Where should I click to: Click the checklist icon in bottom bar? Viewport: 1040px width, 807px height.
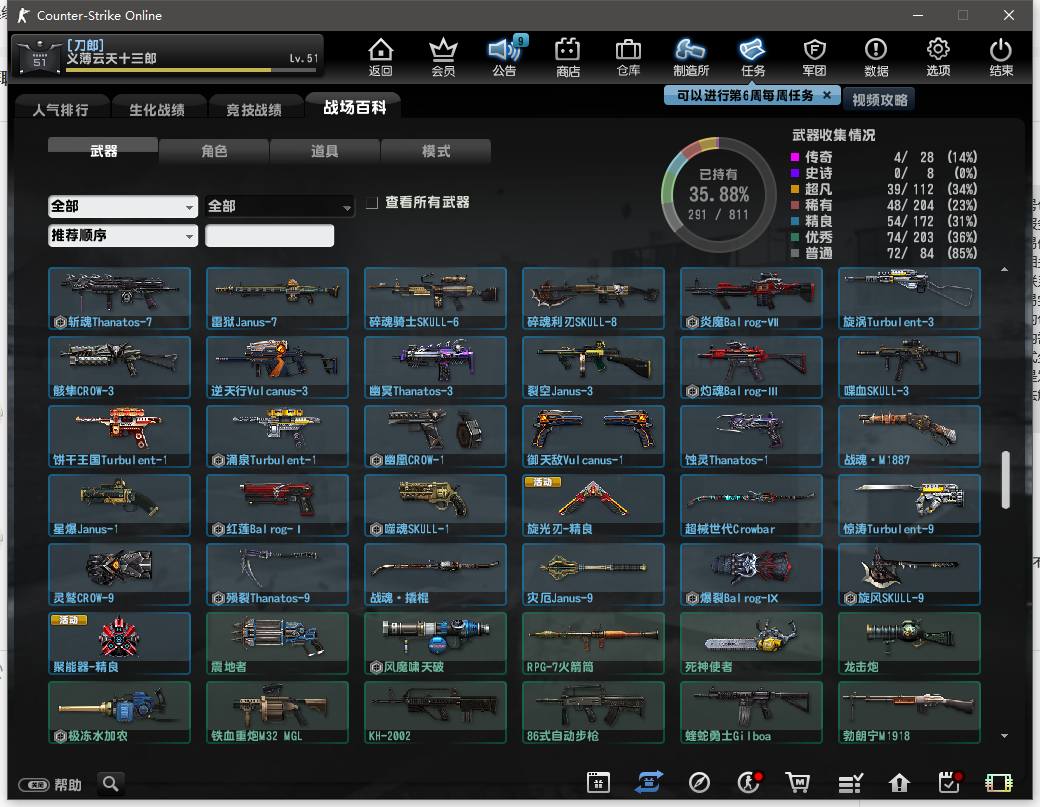(850, 783)
